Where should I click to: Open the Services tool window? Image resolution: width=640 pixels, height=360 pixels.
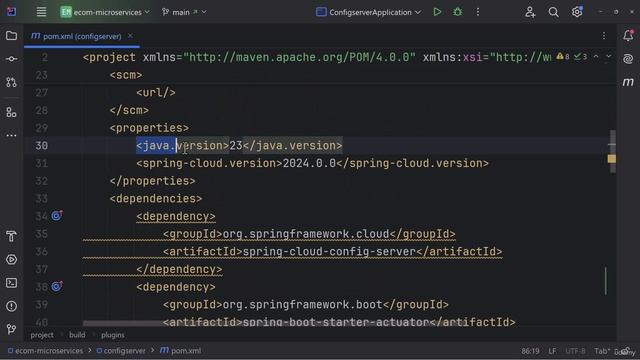point(11,259)
